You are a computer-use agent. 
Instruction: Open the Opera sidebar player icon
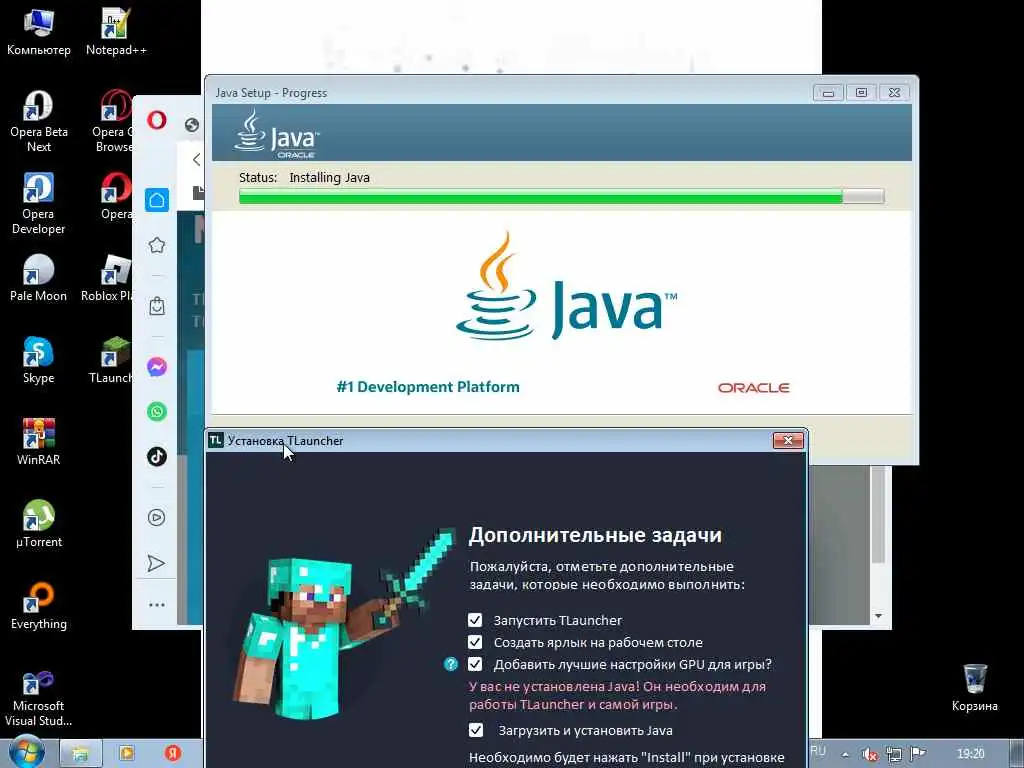point(157,518)
